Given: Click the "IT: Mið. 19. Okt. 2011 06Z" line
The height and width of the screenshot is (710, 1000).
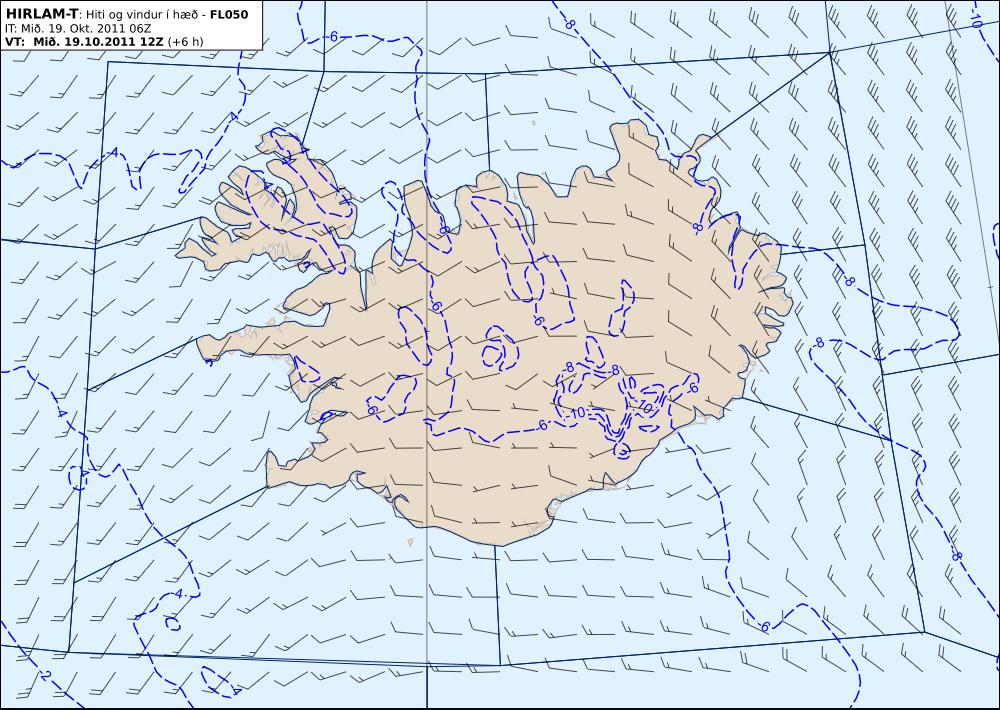Looking at the screenshot, I should 78,28.
